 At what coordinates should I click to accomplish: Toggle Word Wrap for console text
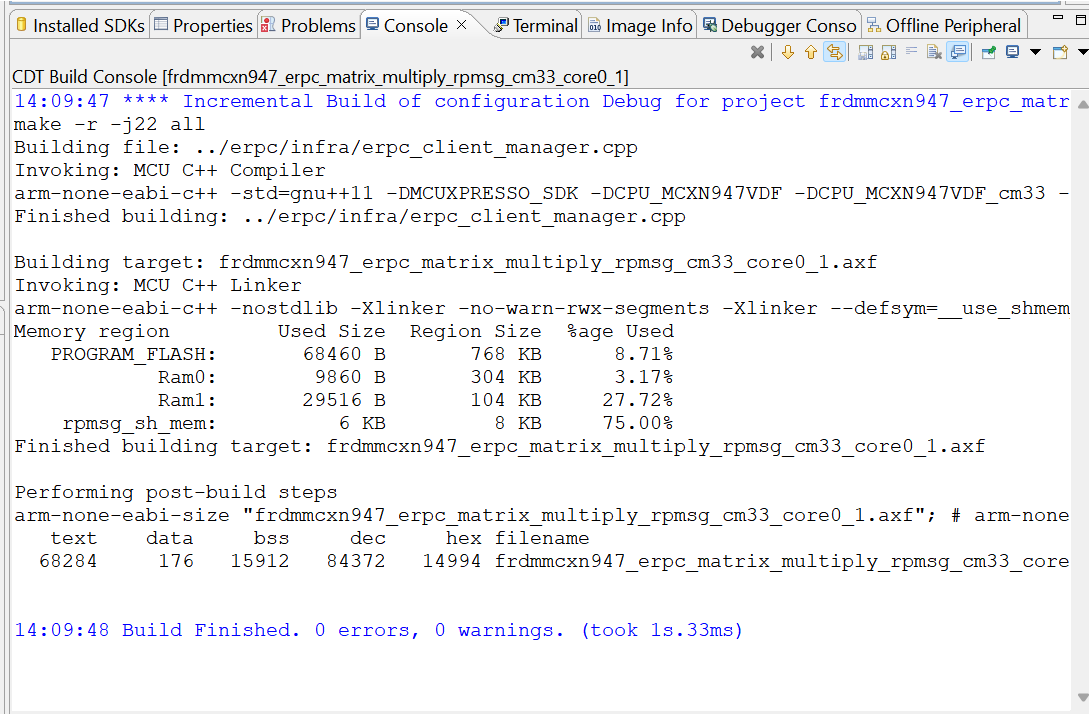(x=911, y=52)
